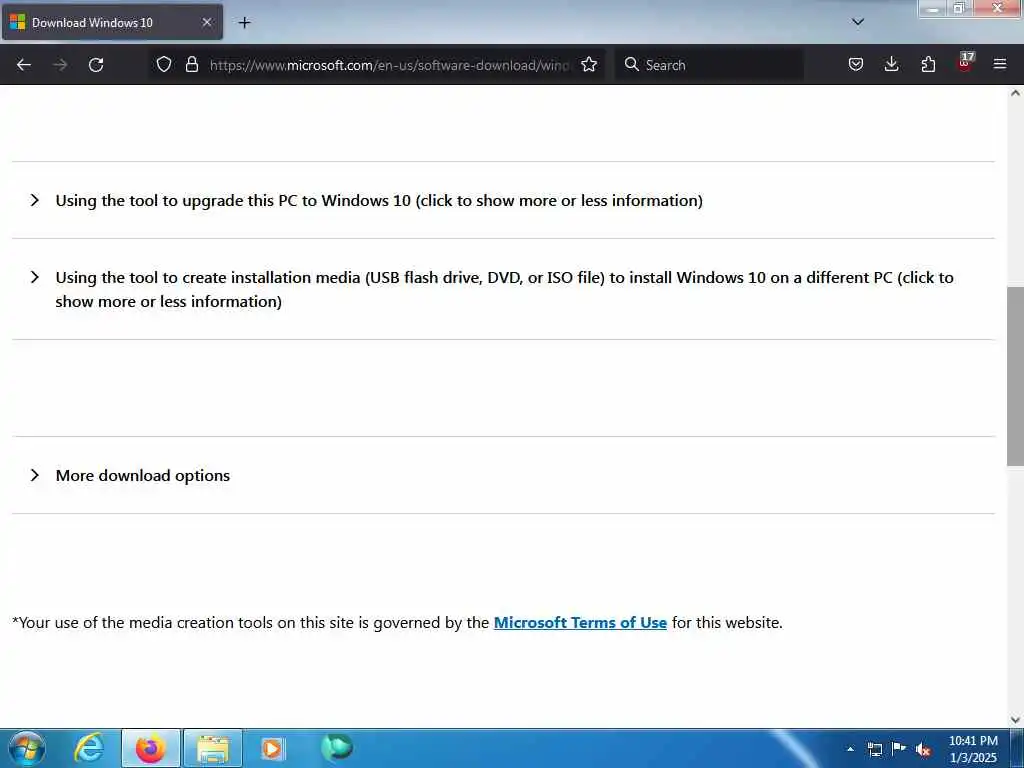
Task: Launch Windows Media Player from taskbar
Action: click(x=273, y=748)
